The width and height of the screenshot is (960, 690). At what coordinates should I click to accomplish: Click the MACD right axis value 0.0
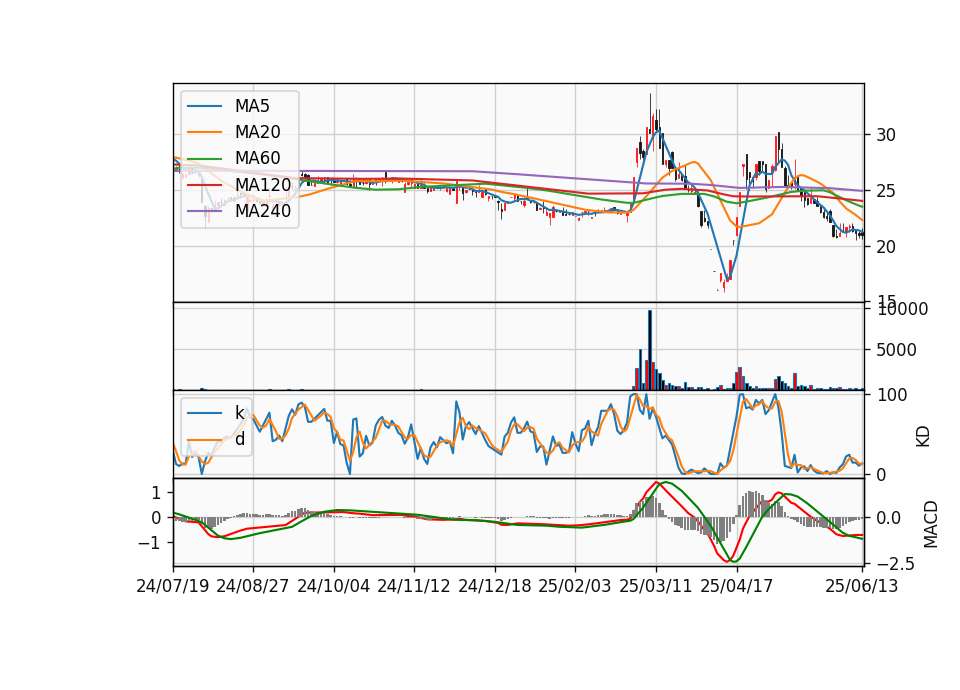tap(888, 518)
